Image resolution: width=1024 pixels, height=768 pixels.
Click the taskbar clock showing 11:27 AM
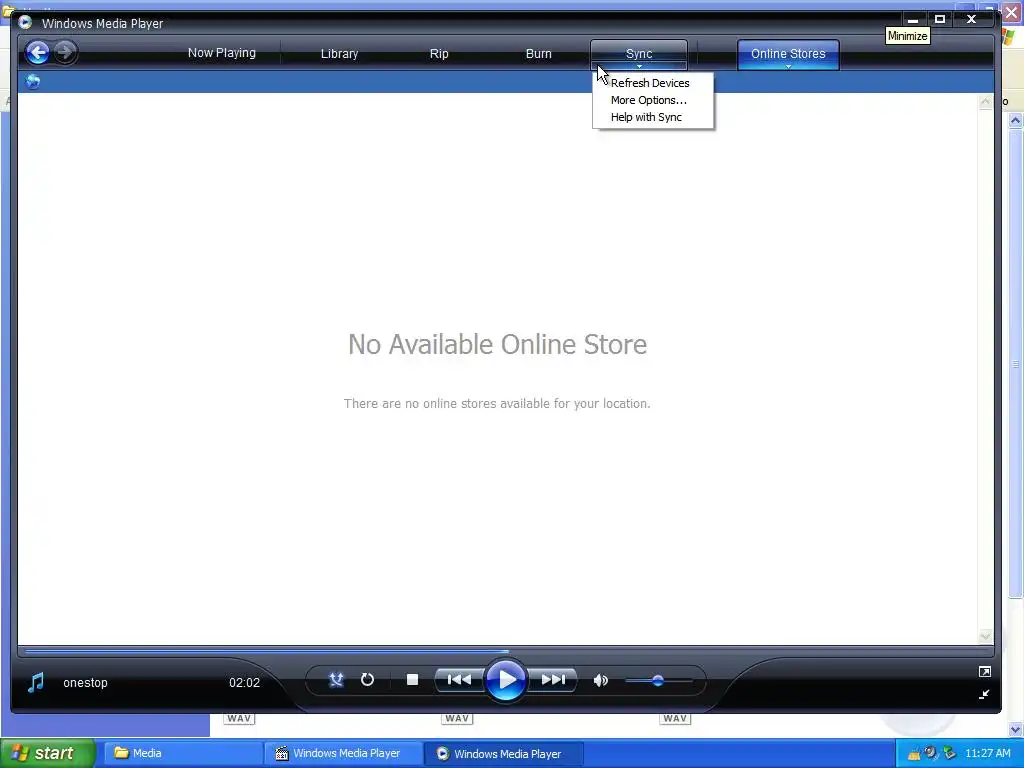click(x=987, y=753)
